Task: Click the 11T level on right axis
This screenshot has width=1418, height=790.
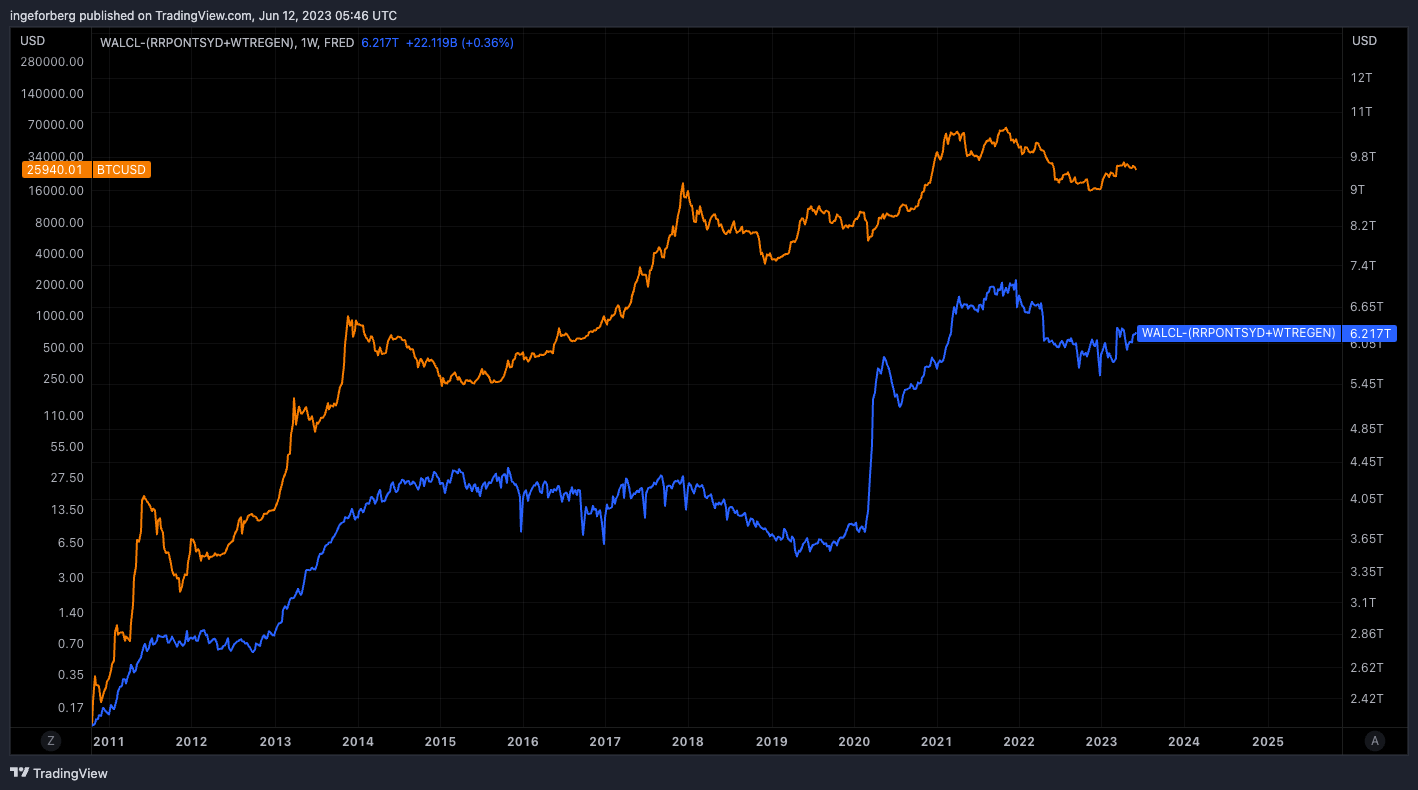Action: 1361,112
